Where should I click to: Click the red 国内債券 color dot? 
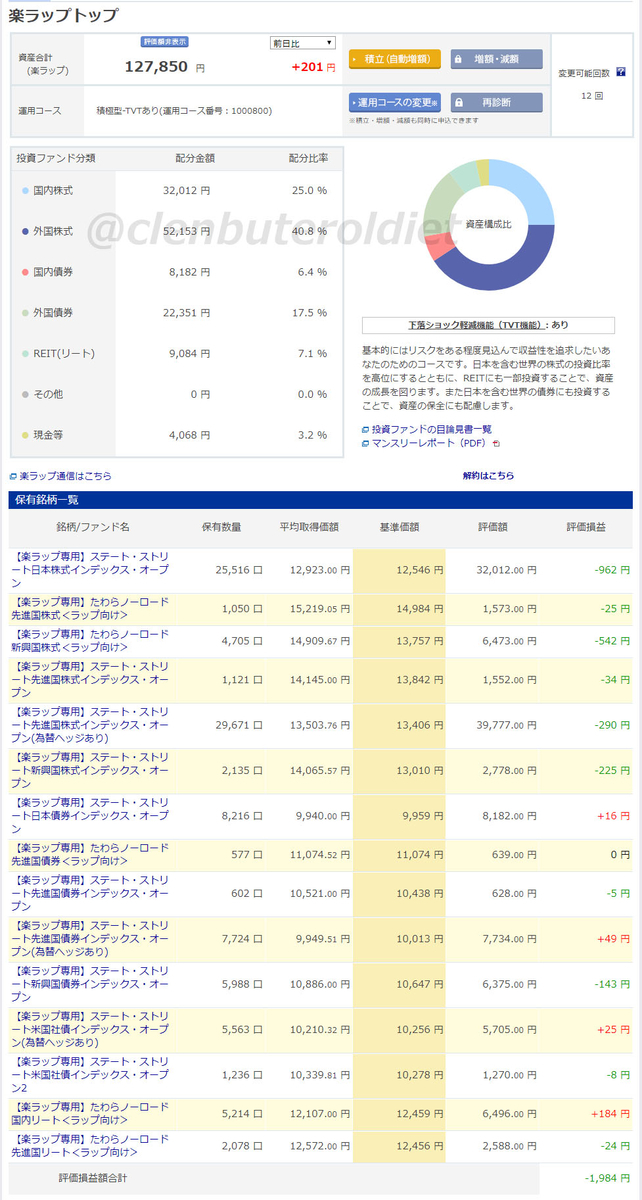(x=25, y=271)
